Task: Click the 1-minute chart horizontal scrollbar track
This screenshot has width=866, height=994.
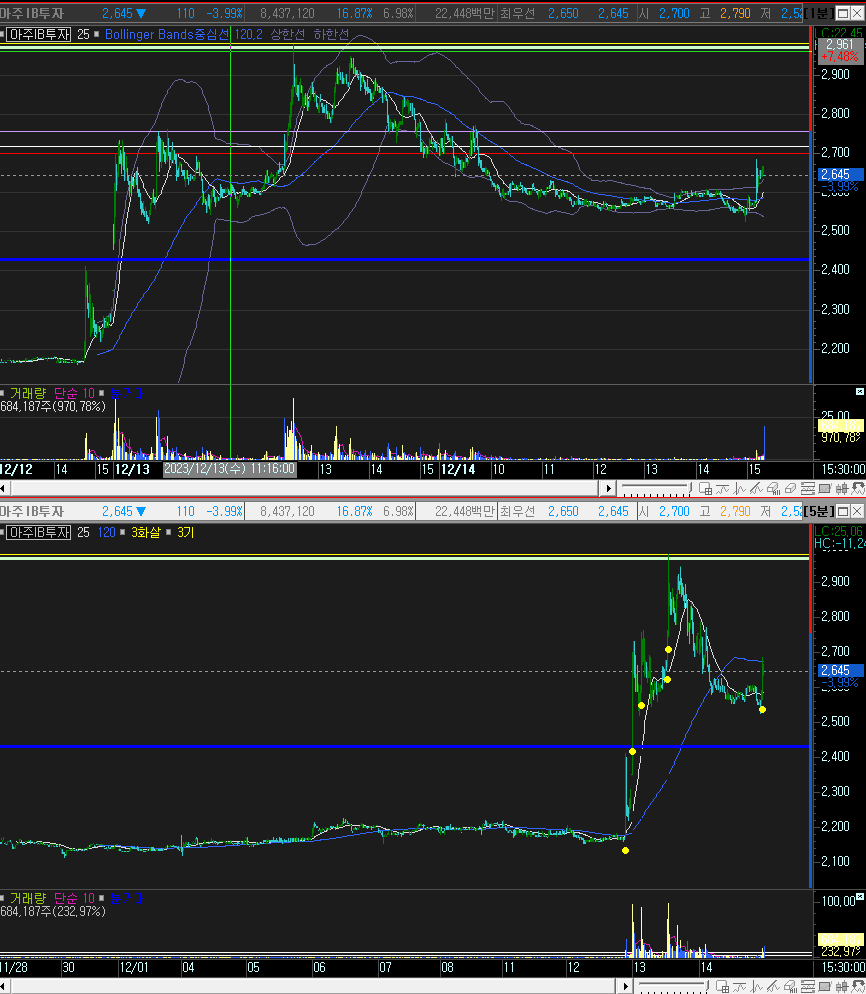Action: (x=304, y=488)
